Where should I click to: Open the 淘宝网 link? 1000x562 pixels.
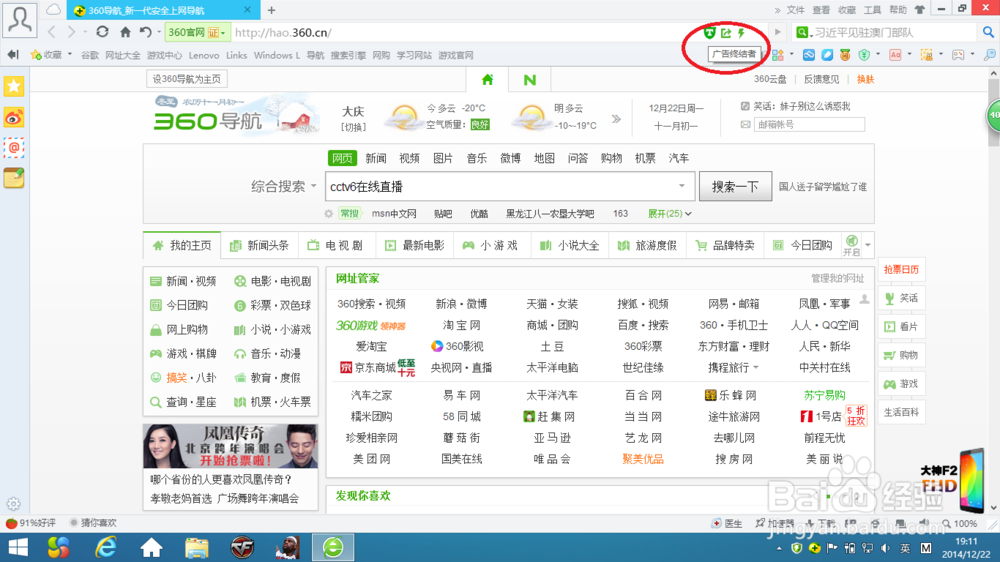462,325
